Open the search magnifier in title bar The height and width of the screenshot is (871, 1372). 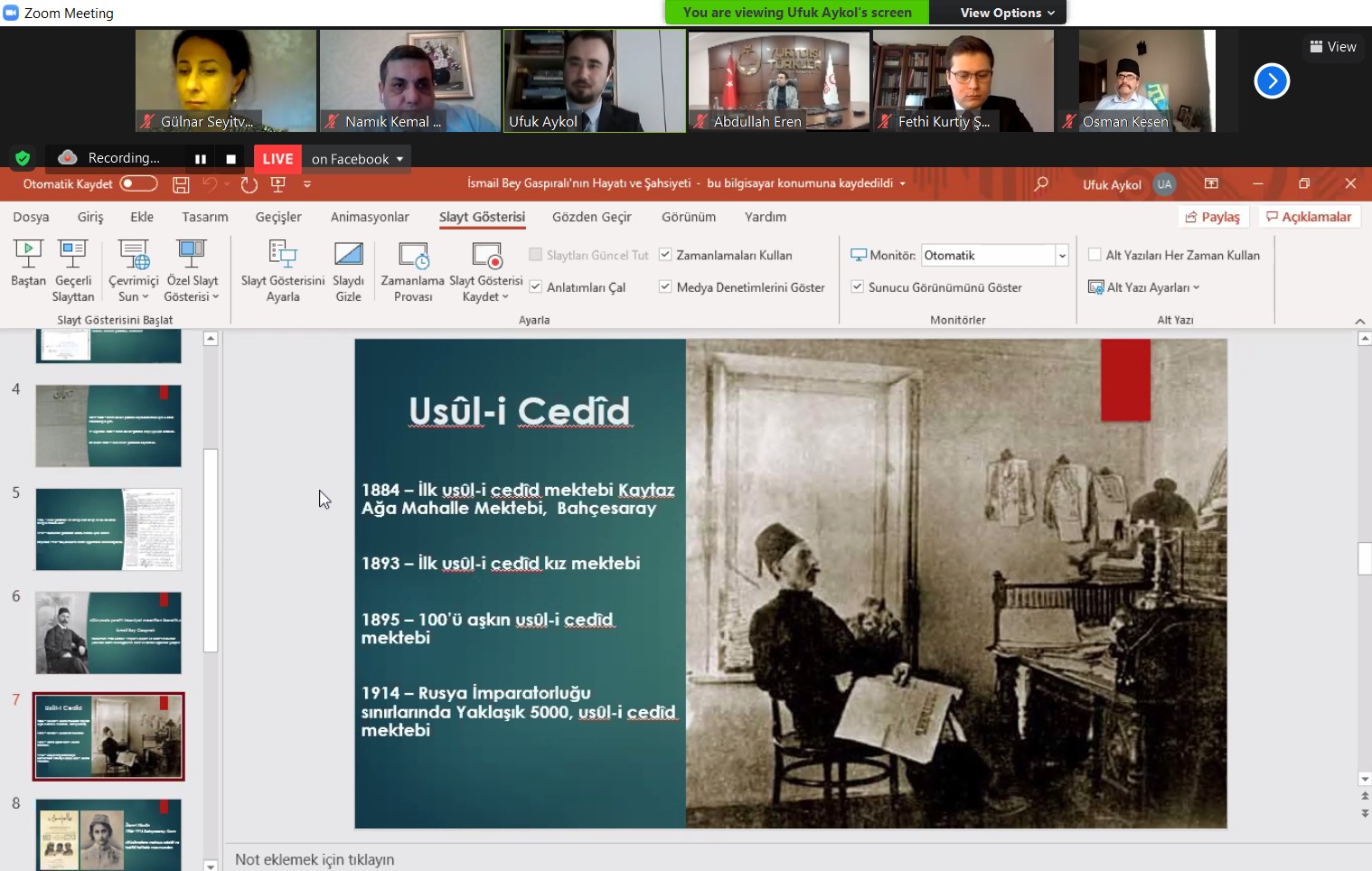pyautogui.click(x=1041, y=184)
